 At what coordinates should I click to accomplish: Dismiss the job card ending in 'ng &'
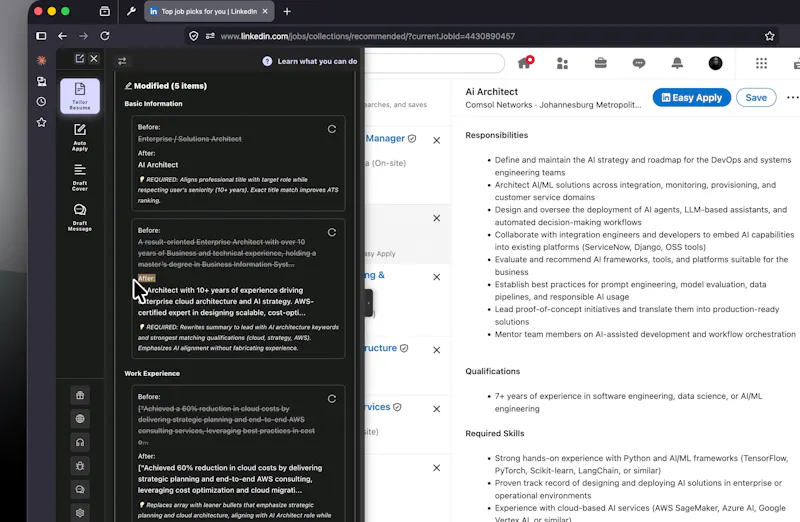pyautogui.click(x=437, y=277)
